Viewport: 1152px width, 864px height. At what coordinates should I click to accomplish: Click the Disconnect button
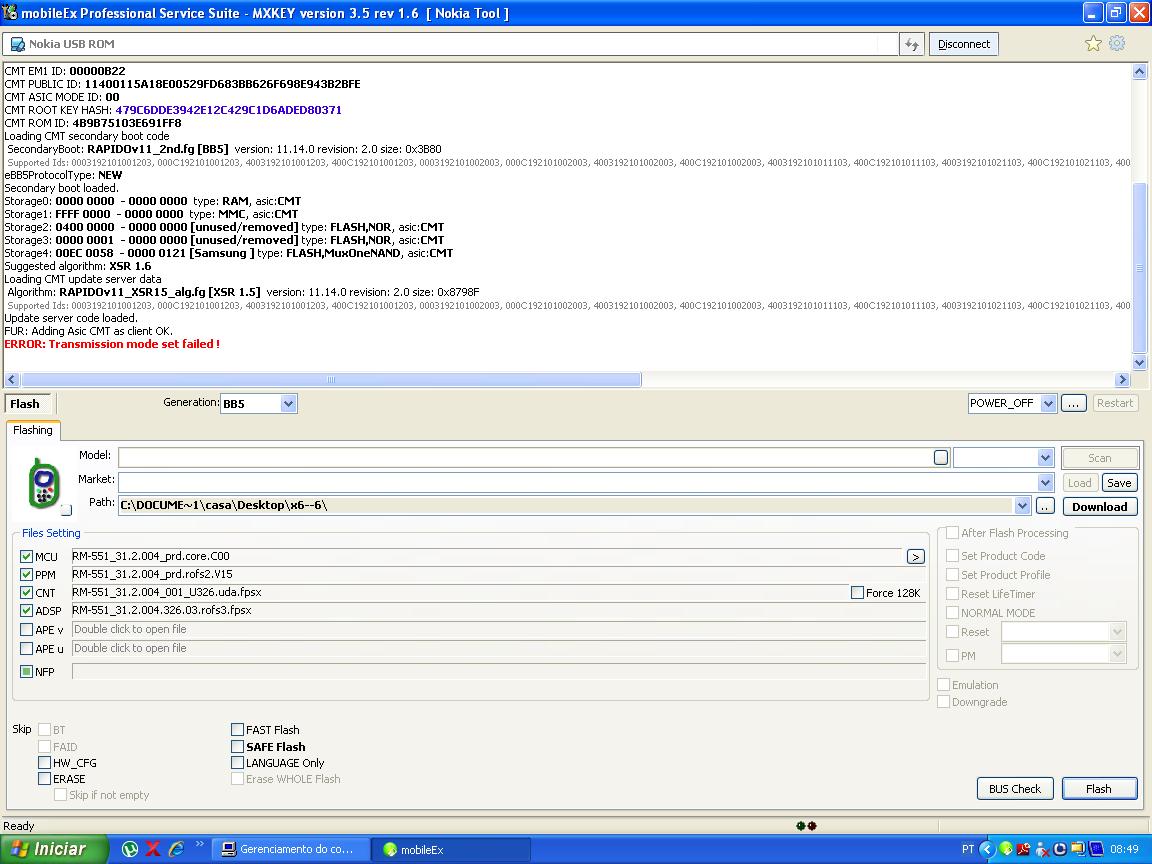click(x=963, y=44)
